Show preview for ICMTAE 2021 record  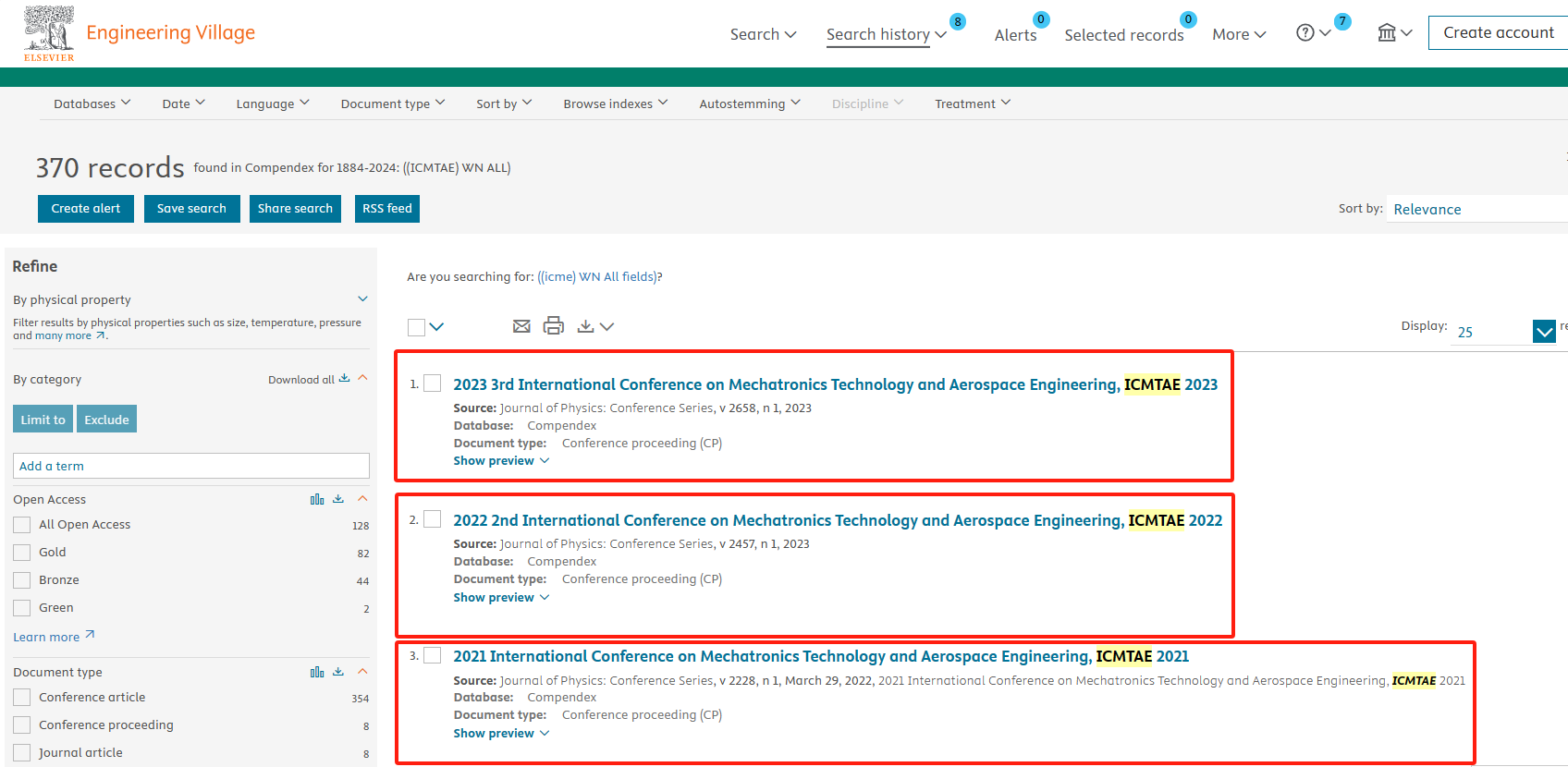tap(501, 733)
